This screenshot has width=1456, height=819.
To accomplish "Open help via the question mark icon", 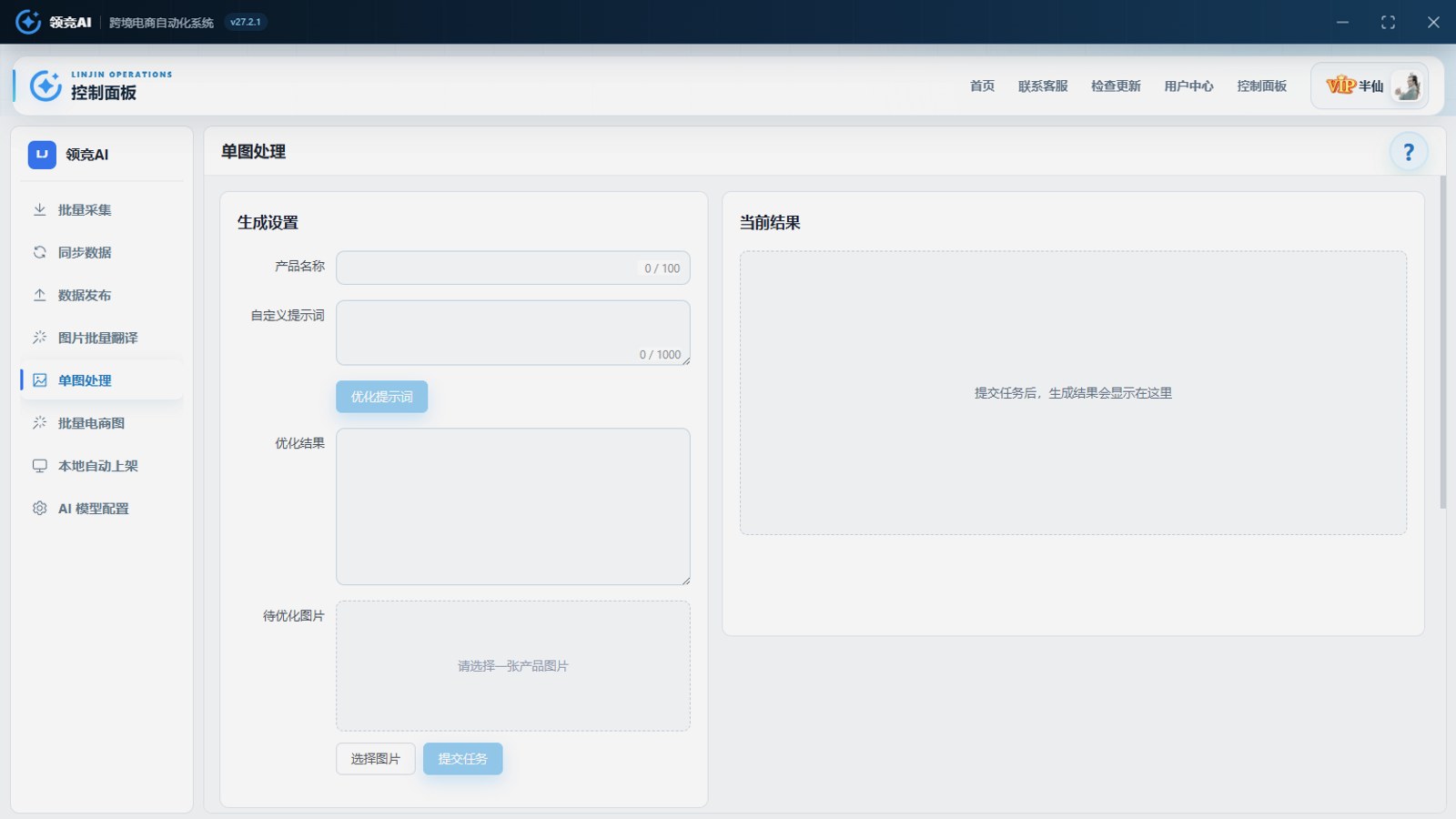I will click(x=1409, y=152).
